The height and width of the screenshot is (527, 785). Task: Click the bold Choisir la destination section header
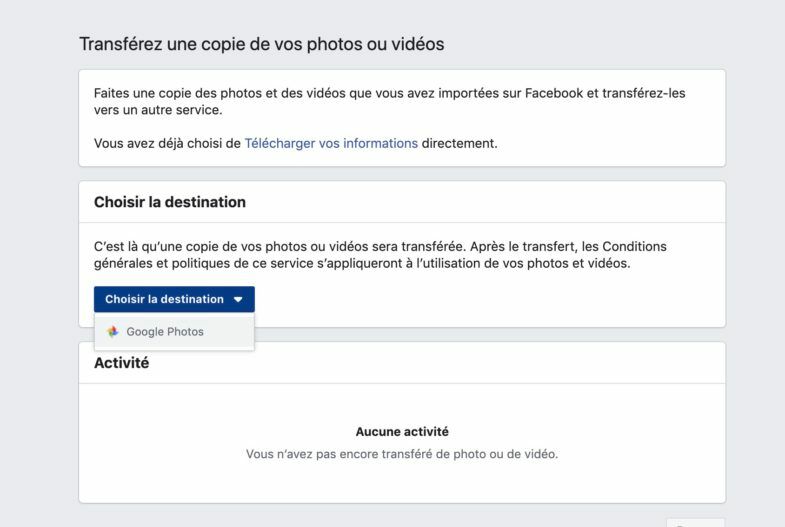[170, 202]
